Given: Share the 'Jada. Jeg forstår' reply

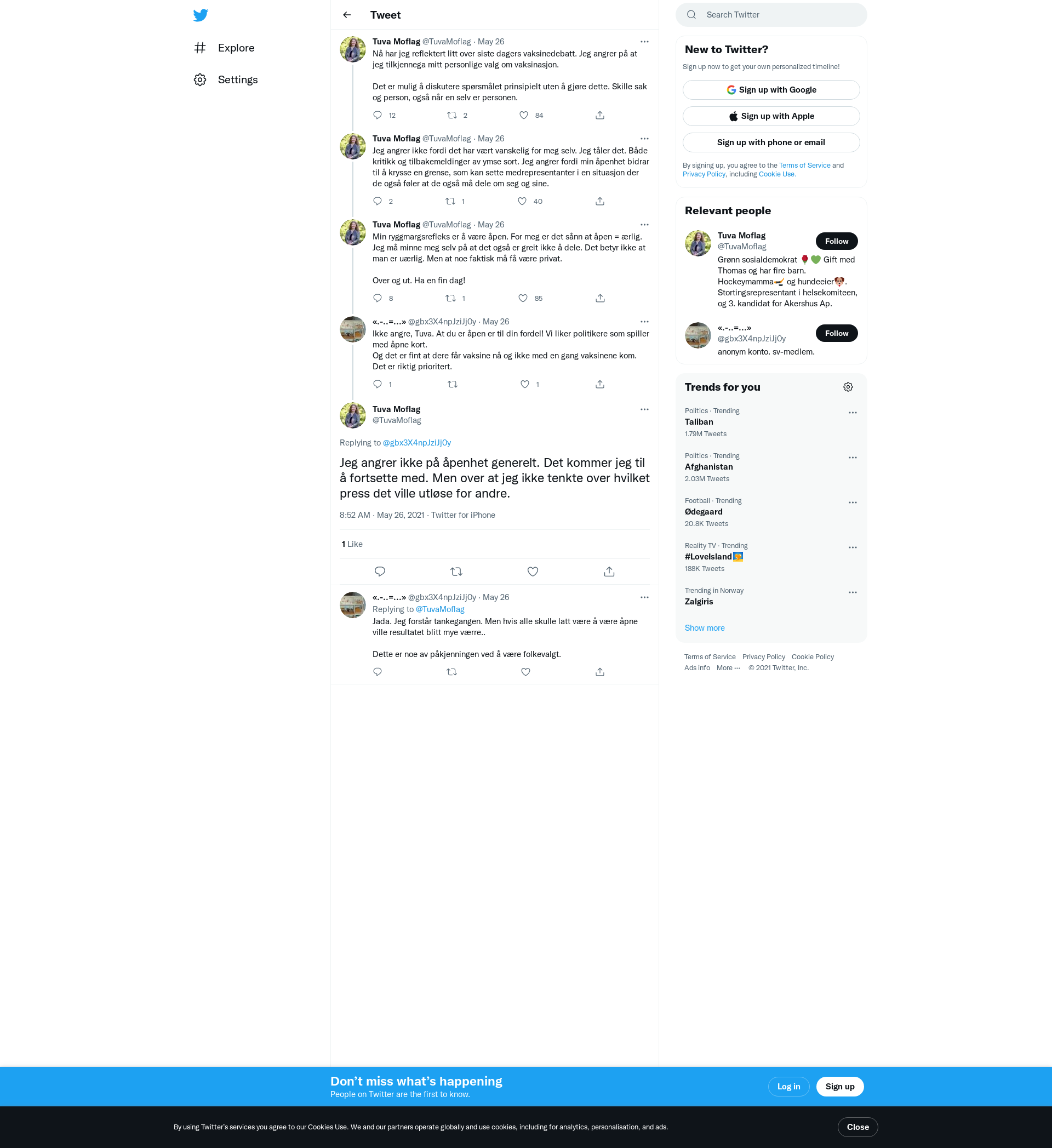Looking at the screenshot, I should click(x=600, y=672).
